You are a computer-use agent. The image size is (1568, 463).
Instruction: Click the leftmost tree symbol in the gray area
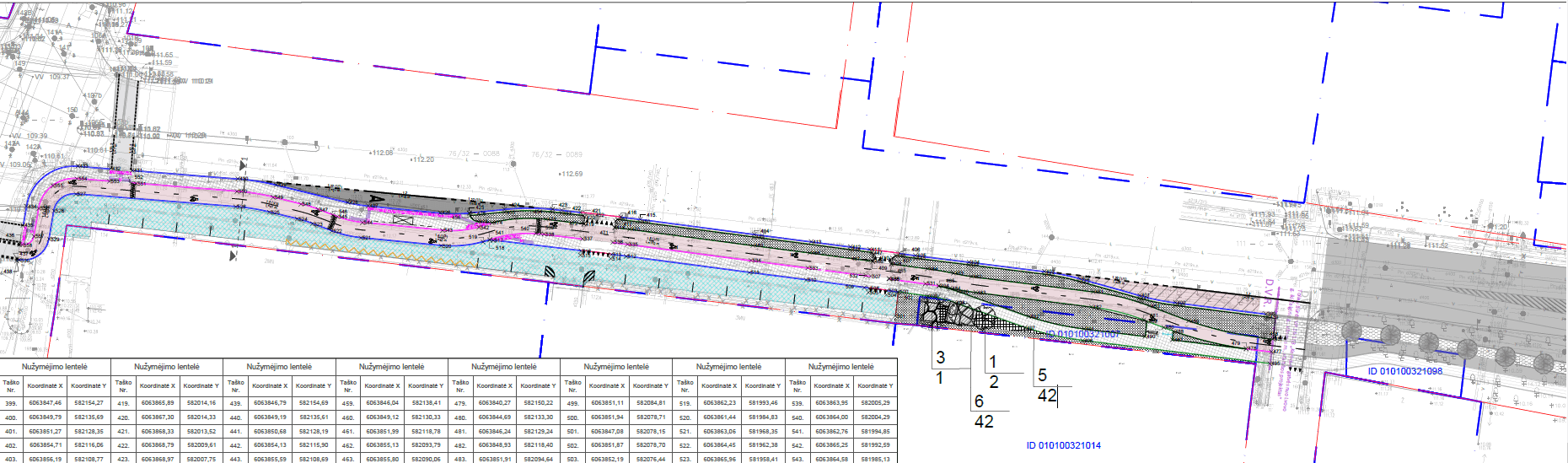(1351, 331)
